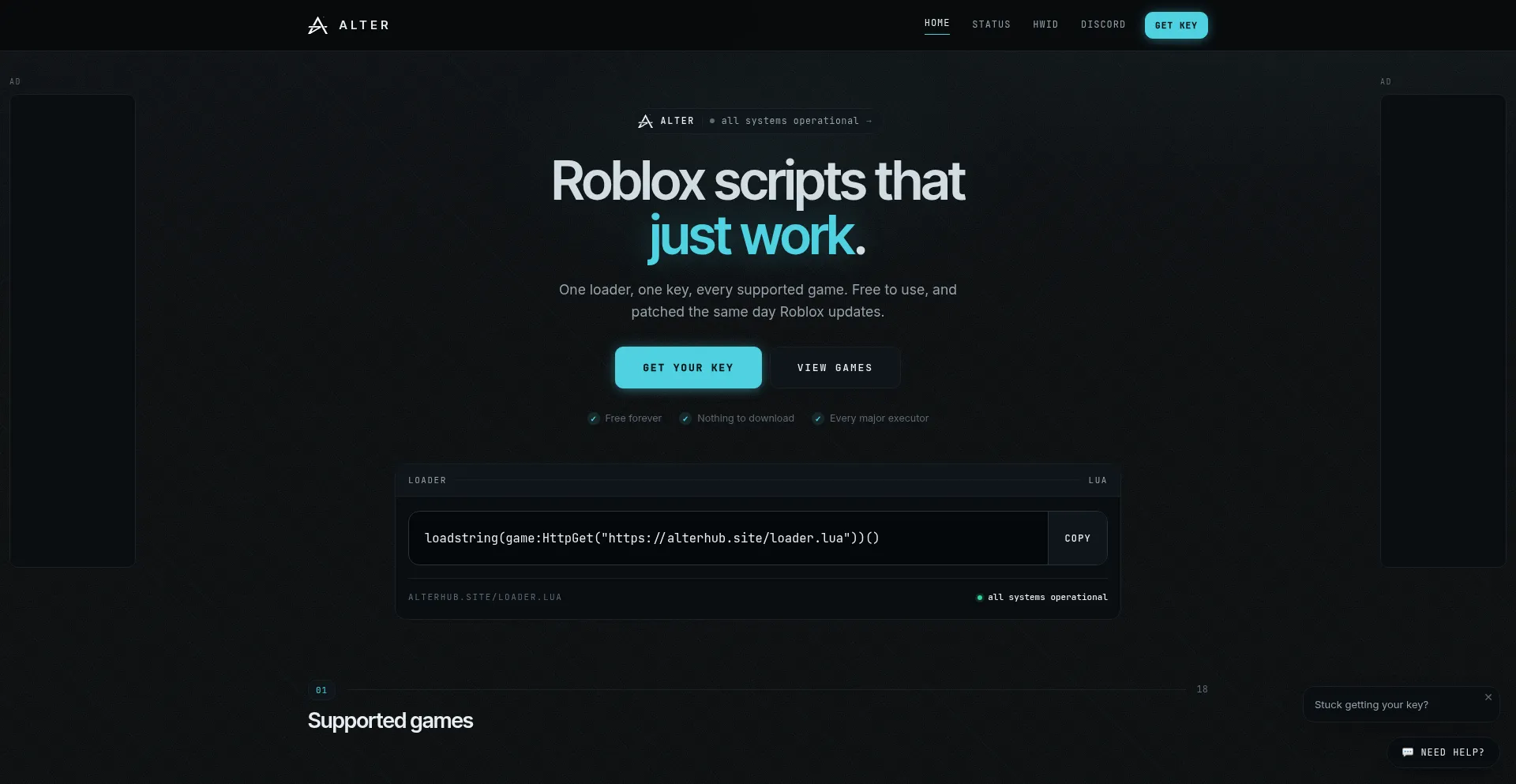Click the Alter logo icon in header
This screenshot has height=784, width=1516.
(317, 25)
